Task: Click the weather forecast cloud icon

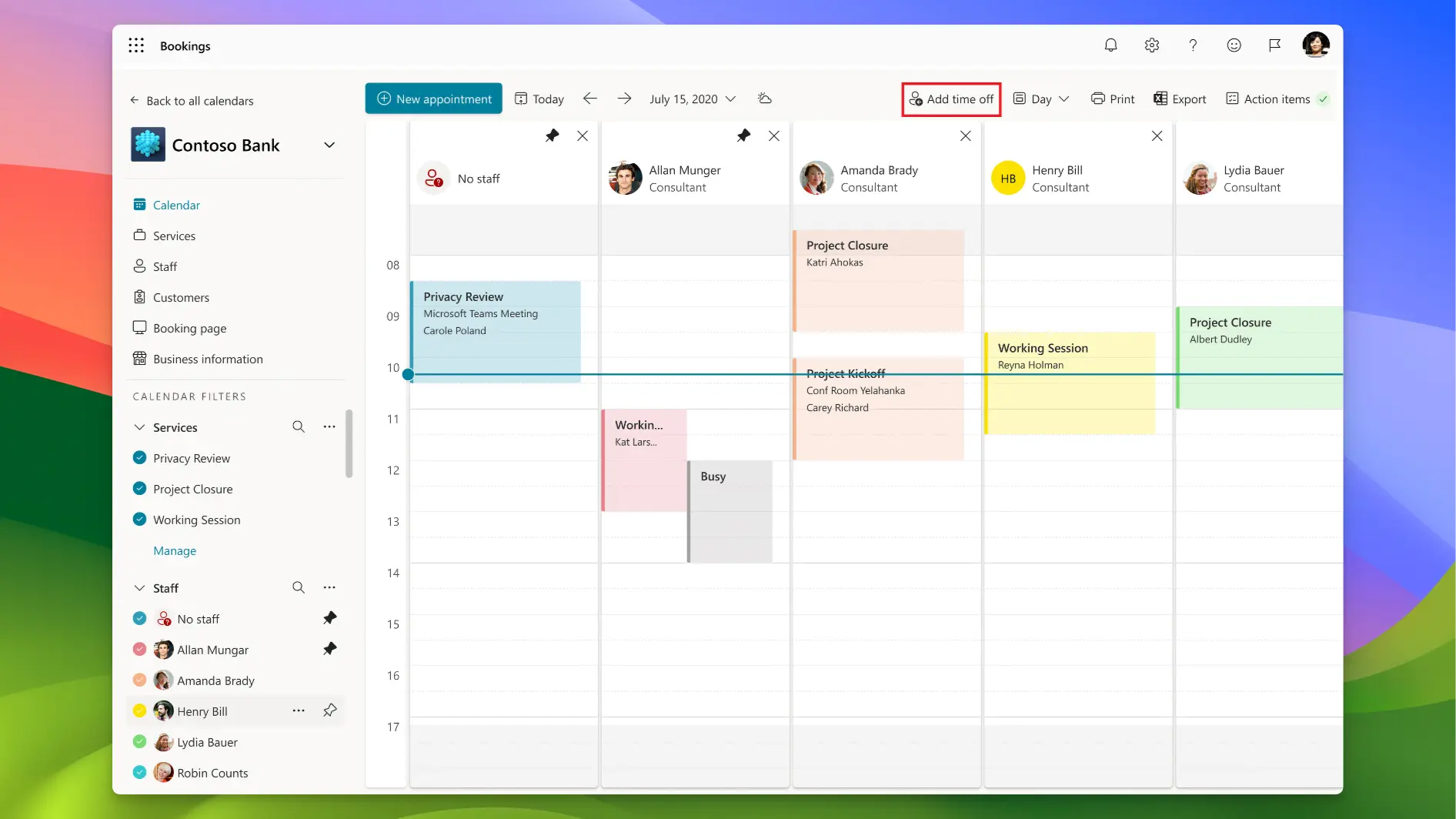Action: [765, 99]
